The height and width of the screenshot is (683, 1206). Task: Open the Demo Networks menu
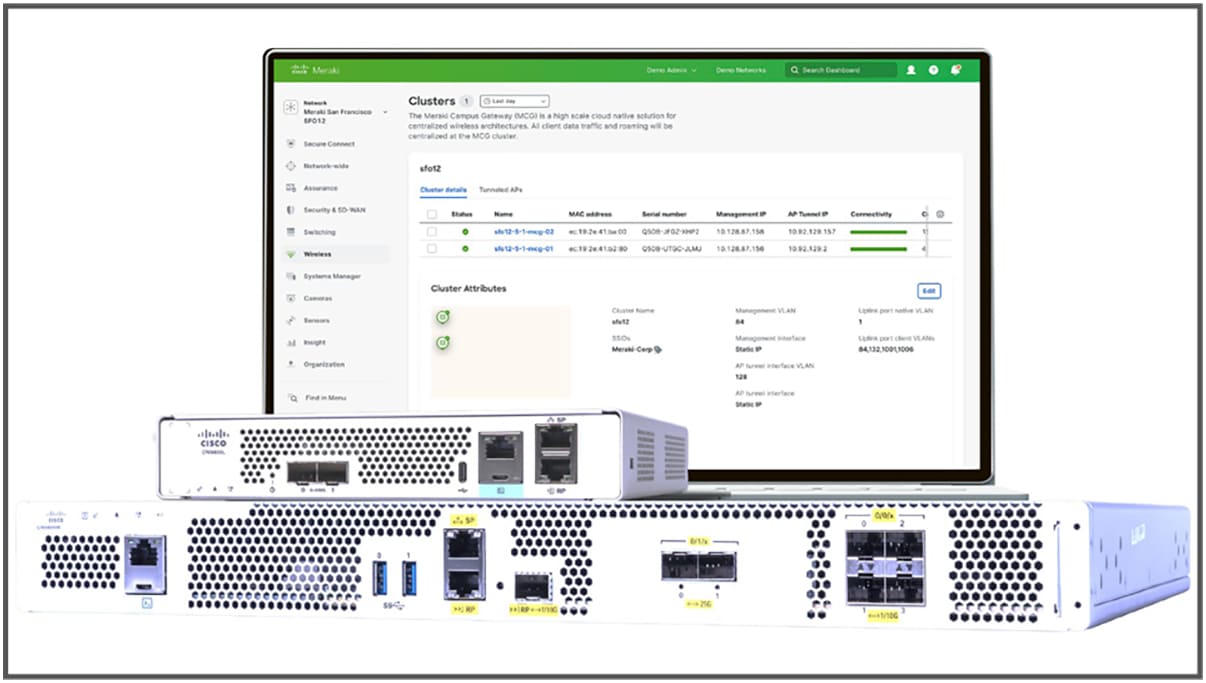(x=741, y=71)
